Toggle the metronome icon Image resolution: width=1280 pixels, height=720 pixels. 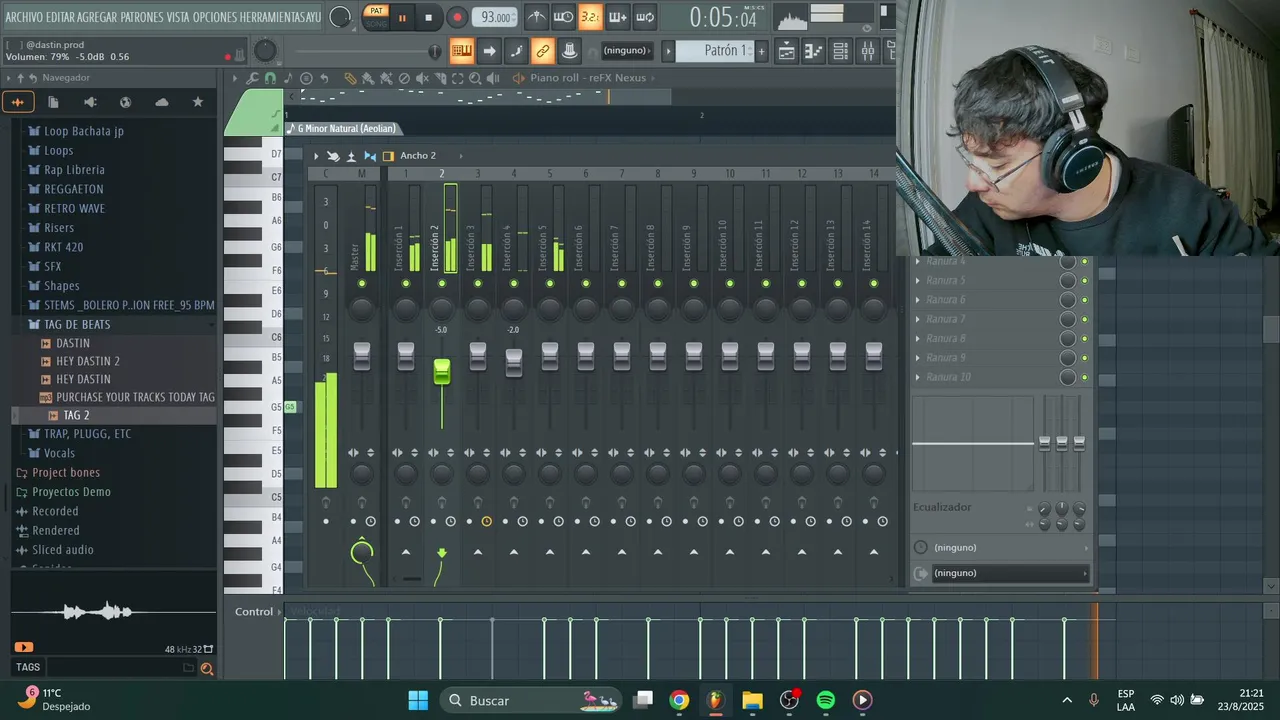[x=537, y=17]
